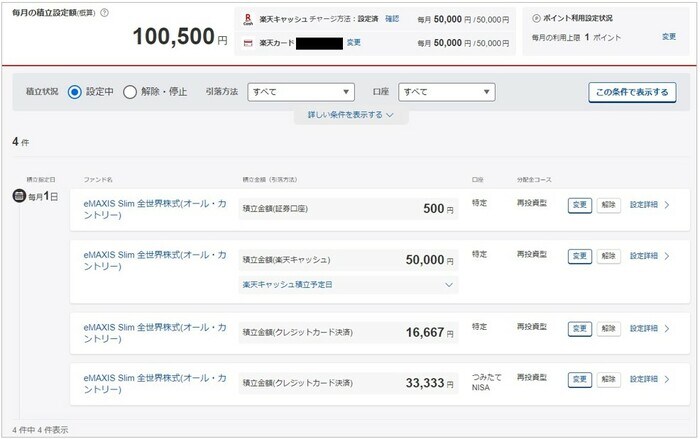This screenshot has height=439, width=700.
Task: Open 設定詳細 link for 50,000円 row
Action: [644, 256]
